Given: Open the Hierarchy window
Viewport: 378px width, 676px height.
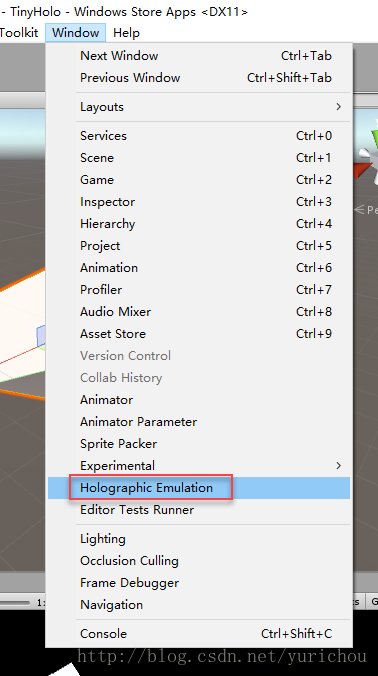Looking at the screenshot, I should [x=199, y=224].
